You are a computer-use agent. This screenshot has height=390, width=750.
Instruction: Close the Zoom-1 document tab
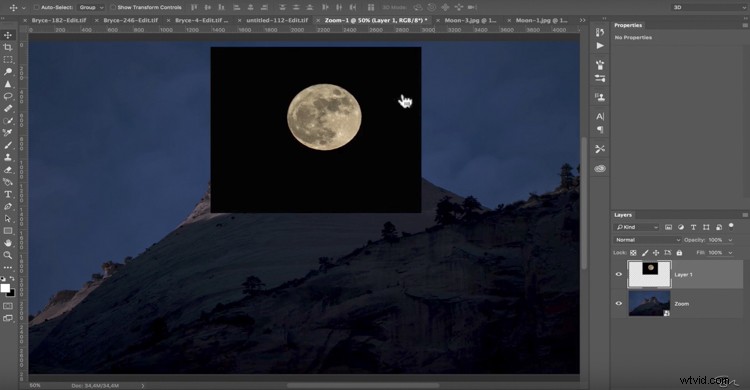click(318, 21)
